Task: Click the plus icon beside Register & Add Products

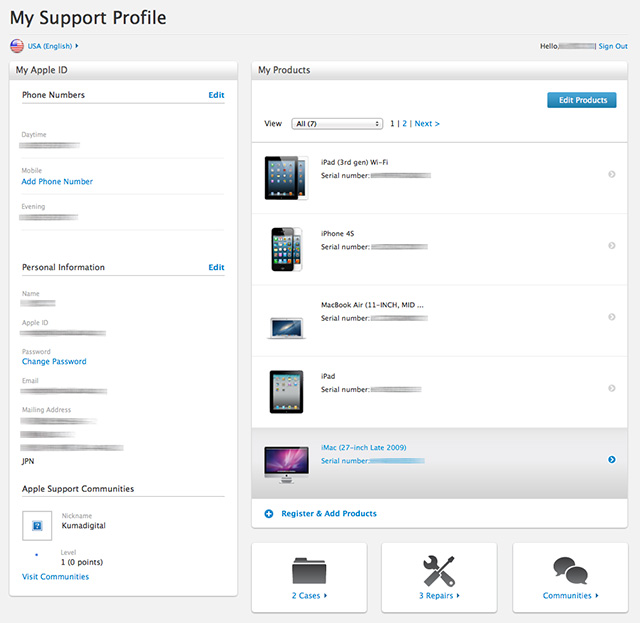Action: tap(269, 514)
